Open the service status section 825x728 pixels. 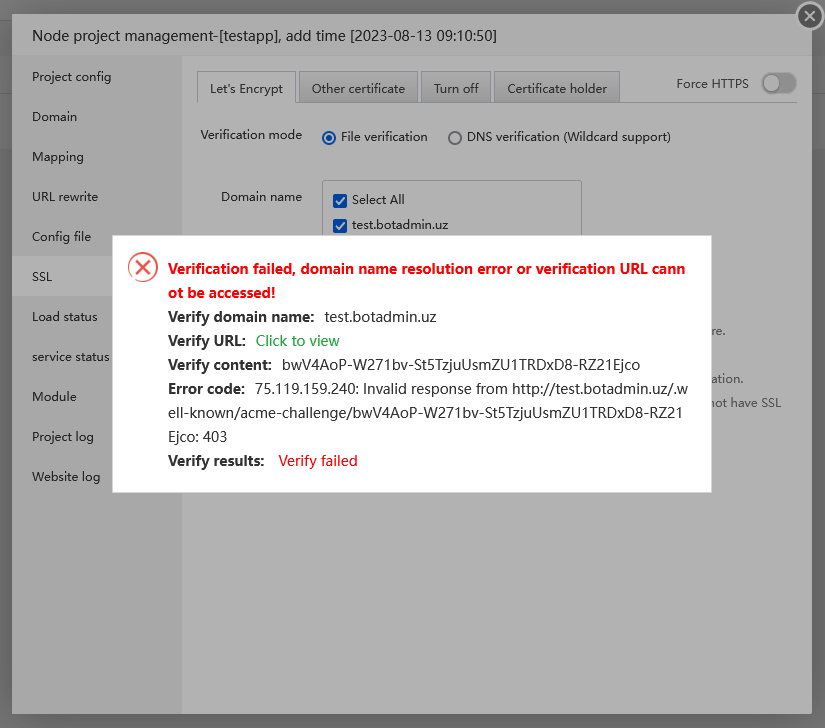pos(71,357)
